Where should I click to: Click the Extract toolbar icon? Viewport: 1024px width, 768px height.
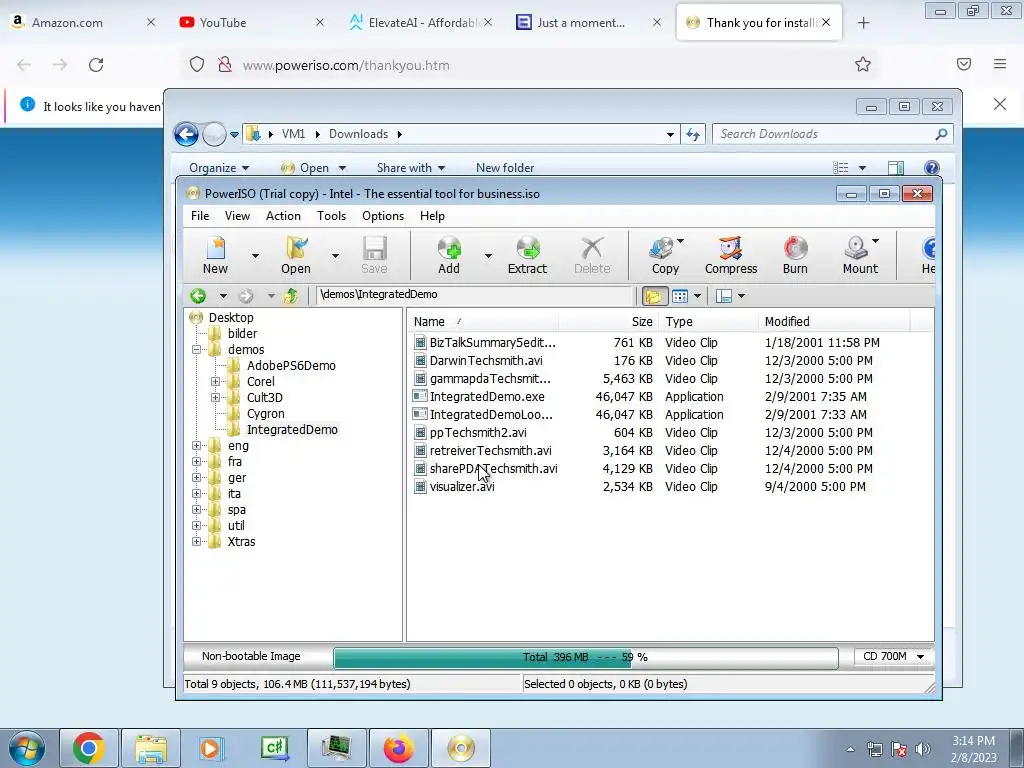[528, 255]
